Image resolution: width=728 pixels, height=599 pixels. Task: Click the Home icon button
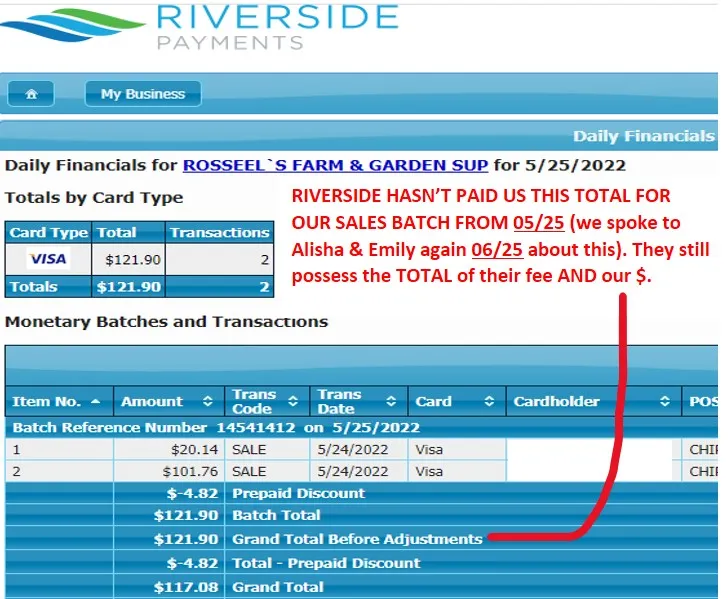click(x=31, y=94)
